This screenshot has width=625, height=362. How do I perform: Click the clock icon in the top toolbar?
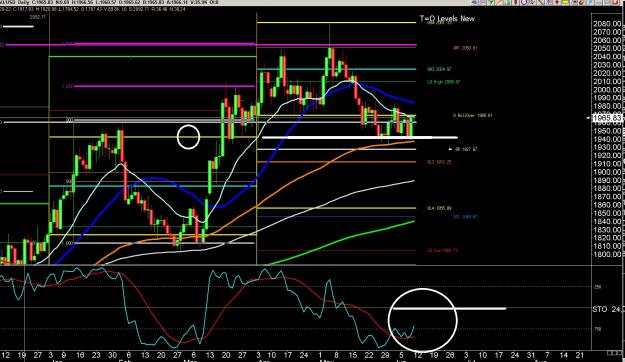click(524, 2)
